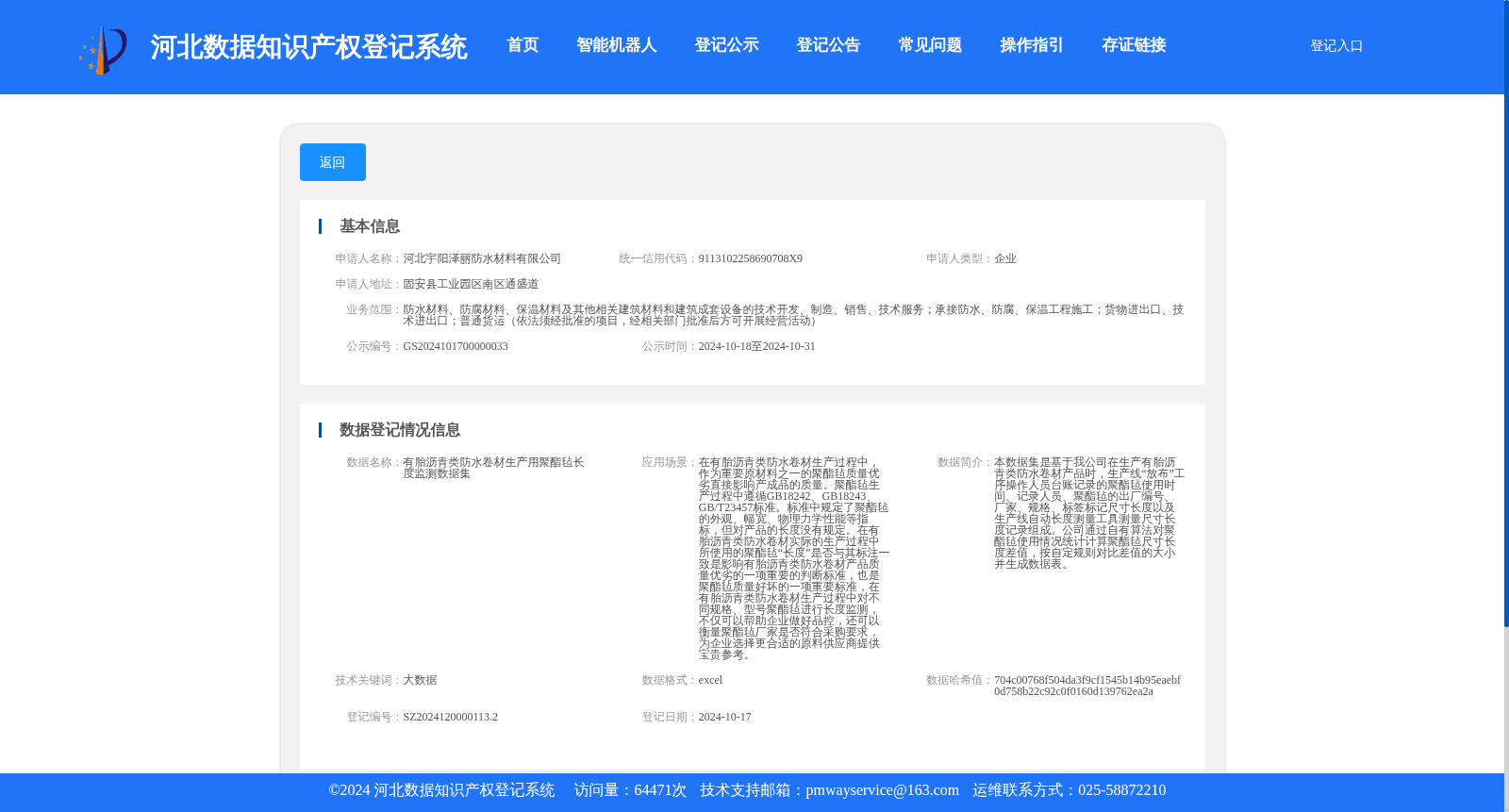Click the contact number 025-58872210
1509x812 pixels.
click(x=1121, y=790)
